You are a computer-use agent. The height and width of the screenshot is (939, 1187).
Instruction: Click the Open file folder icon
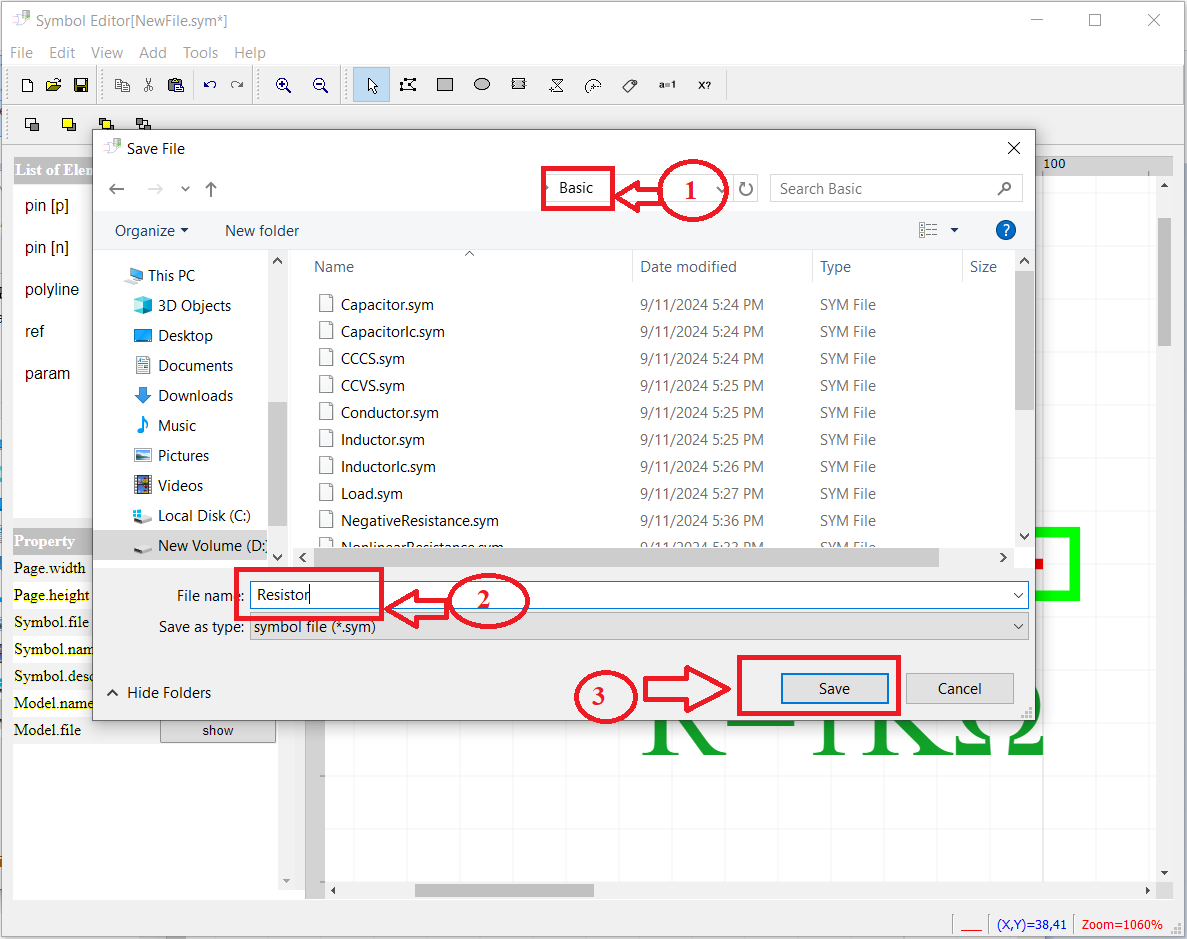click(53, 86)
